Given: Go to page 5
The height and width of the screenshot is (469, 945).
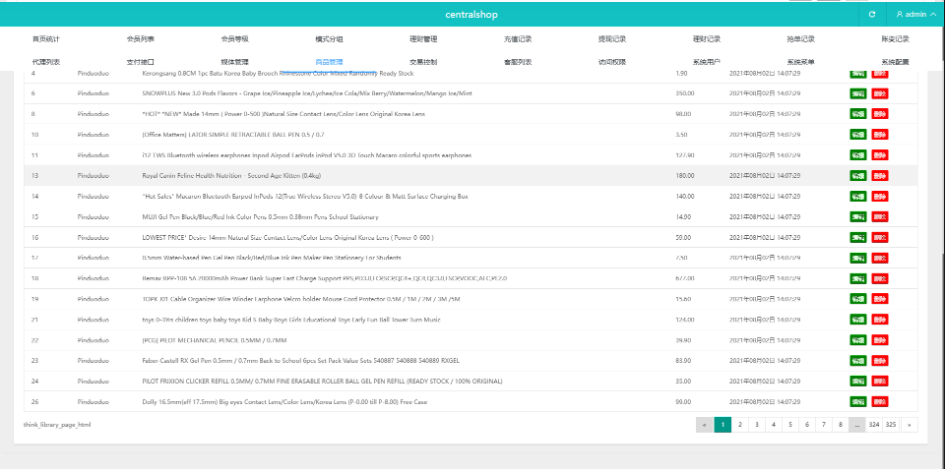Looking at the screenshot, I should point(790,425).
